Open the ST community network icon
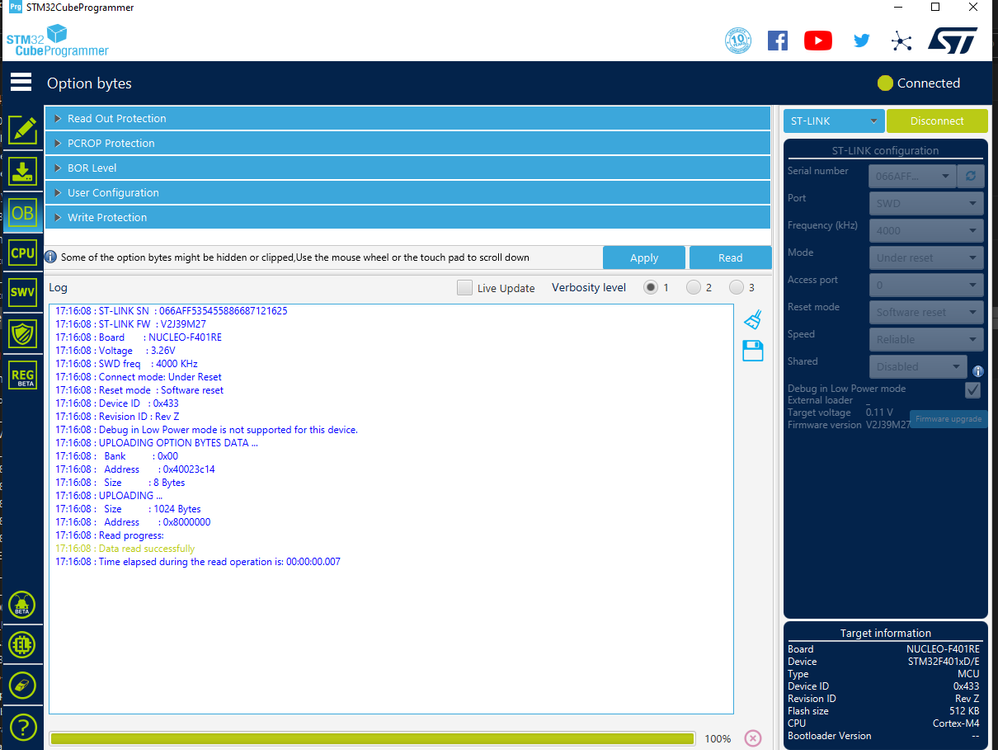The image size is (998, 750). click(901, 41)
